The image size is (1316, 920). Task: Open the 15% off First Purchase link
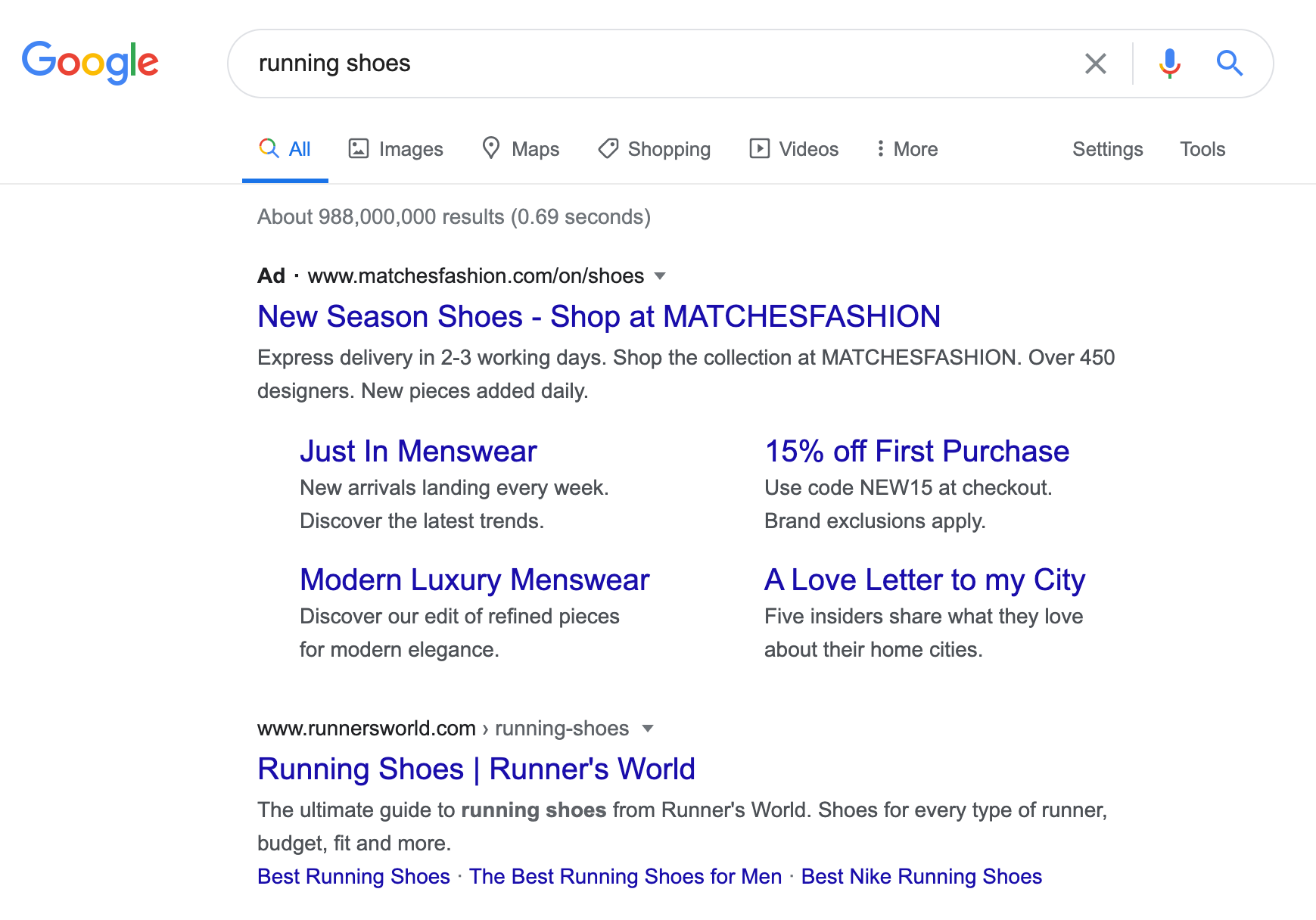coord(916,451)
